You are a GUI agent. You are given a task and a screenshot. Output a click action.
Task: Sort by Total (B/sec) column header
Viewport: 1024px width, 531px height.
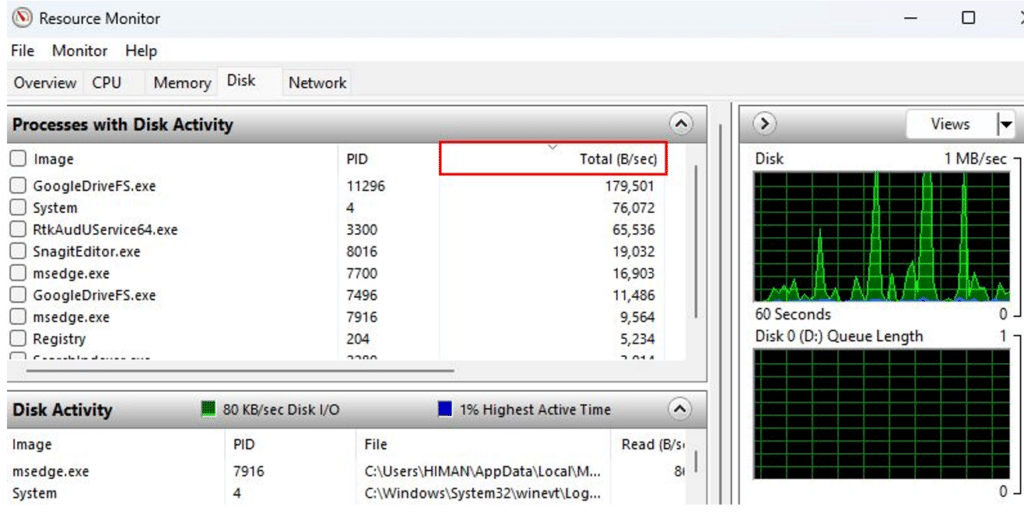point(553,159)
